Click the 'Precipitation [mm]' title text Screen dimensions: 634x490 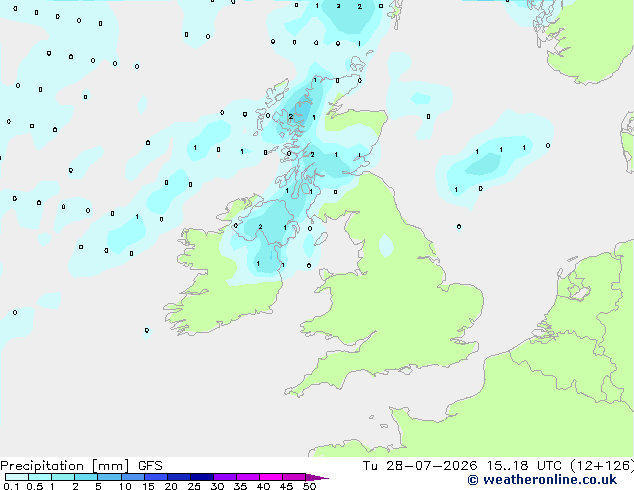coord(65,466)
